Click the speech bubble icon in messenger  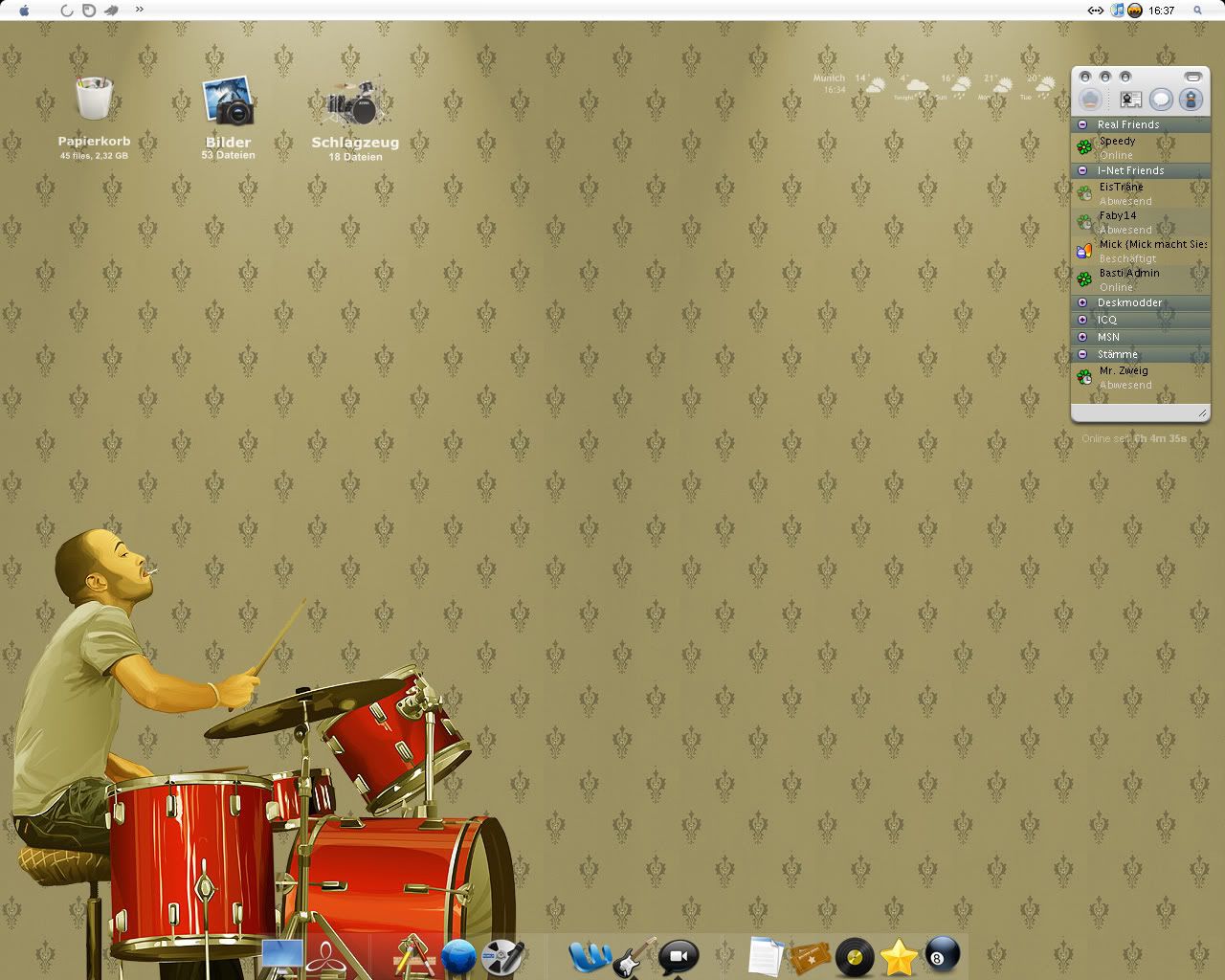point(1161,99)
